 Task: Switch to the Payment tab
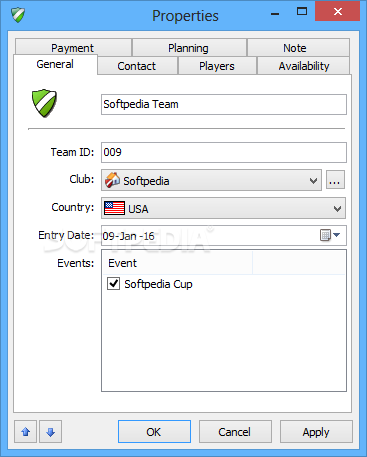(73, 48)
